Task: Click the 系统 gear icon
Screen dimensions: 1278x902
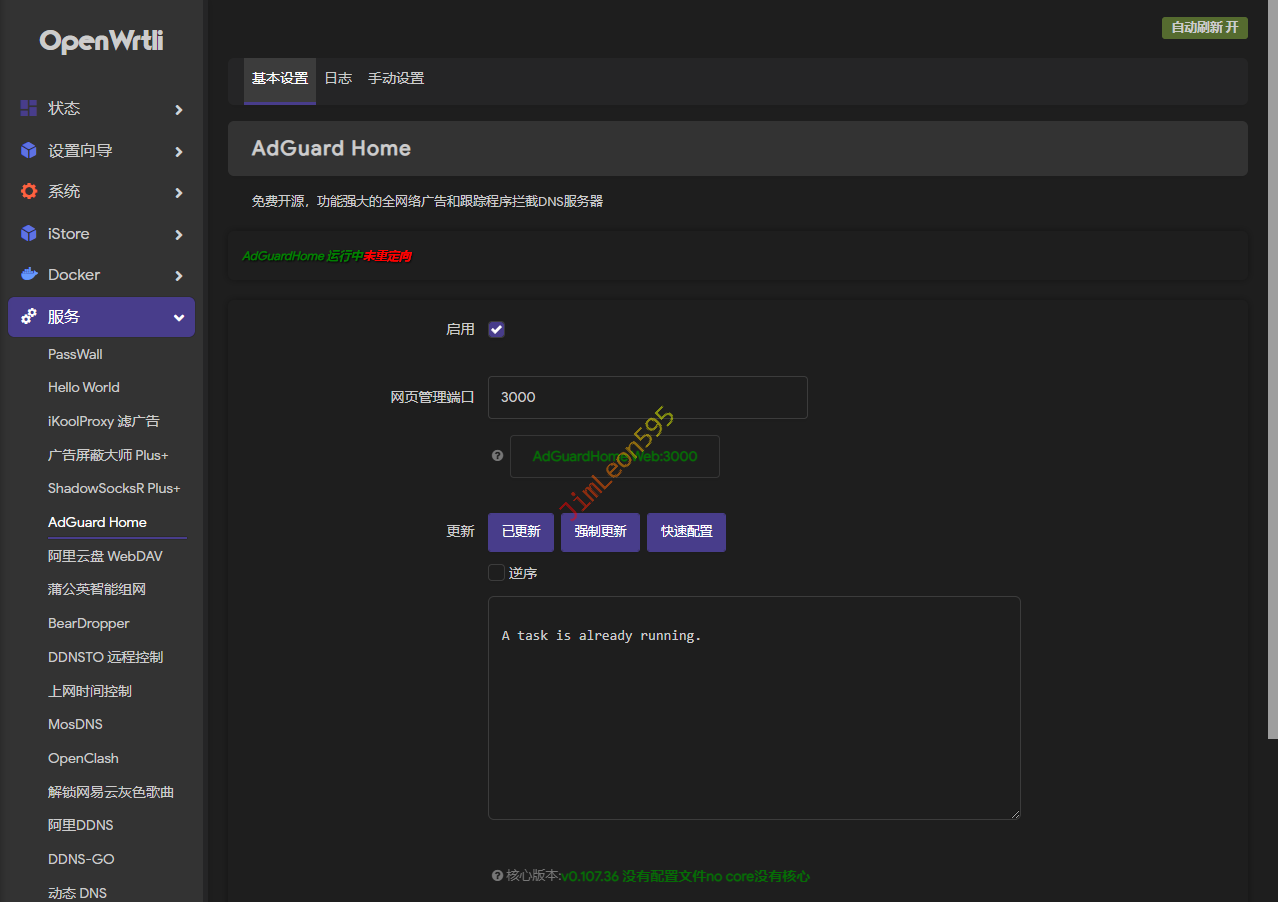Action: (29, 191)
